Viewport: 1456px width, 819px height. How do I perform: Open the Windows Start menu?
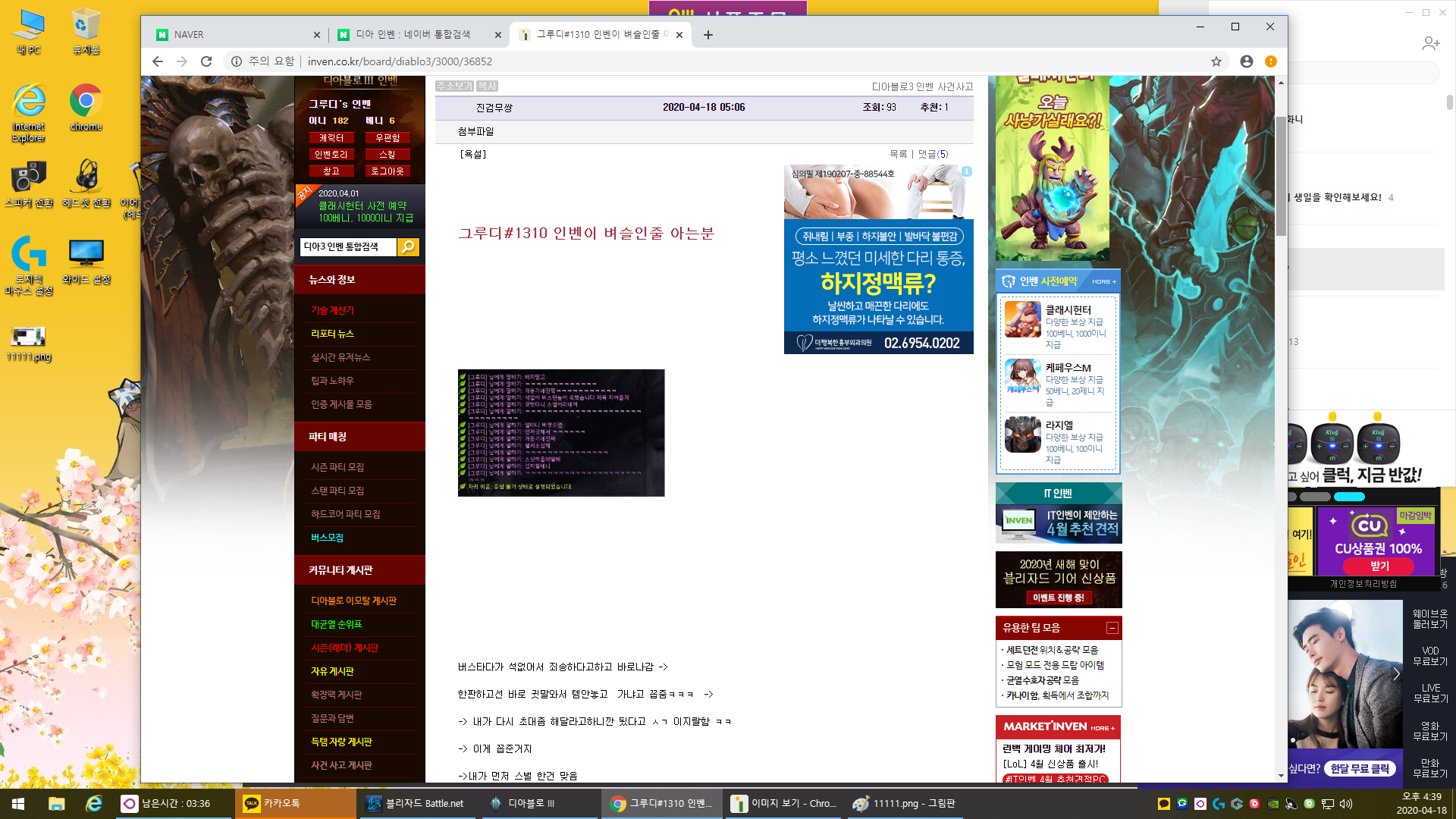18,804
